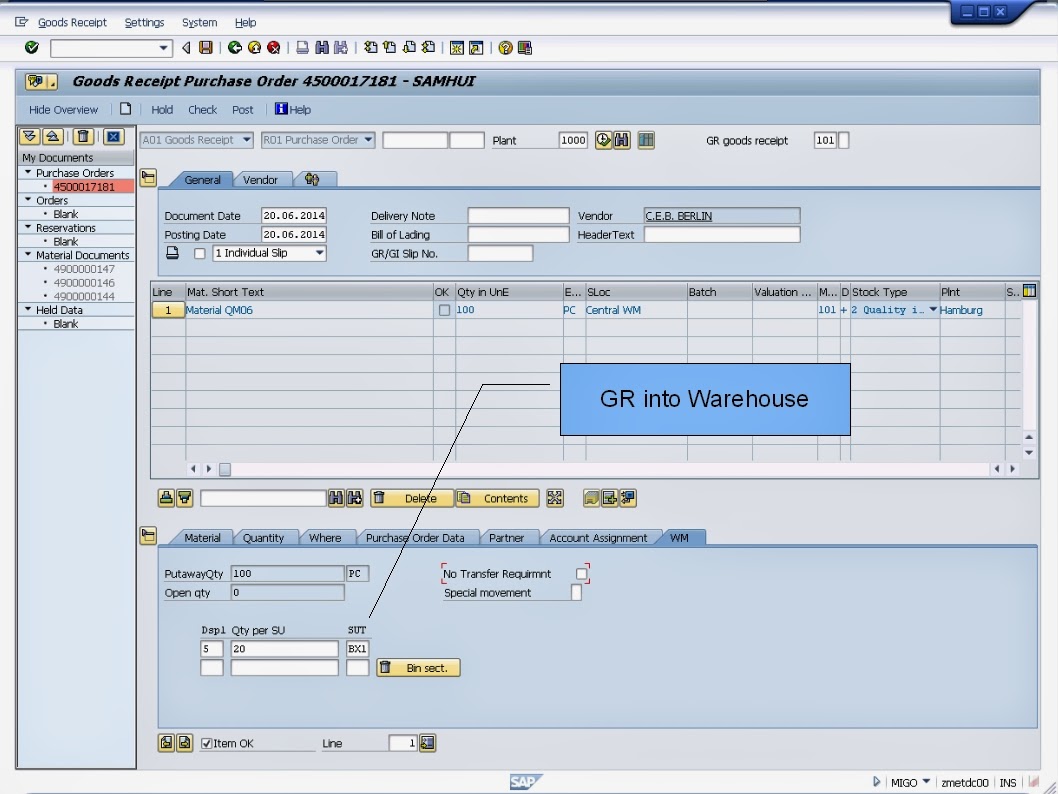Open Find using the binoculars icon beside Plant

pos(621,140)
